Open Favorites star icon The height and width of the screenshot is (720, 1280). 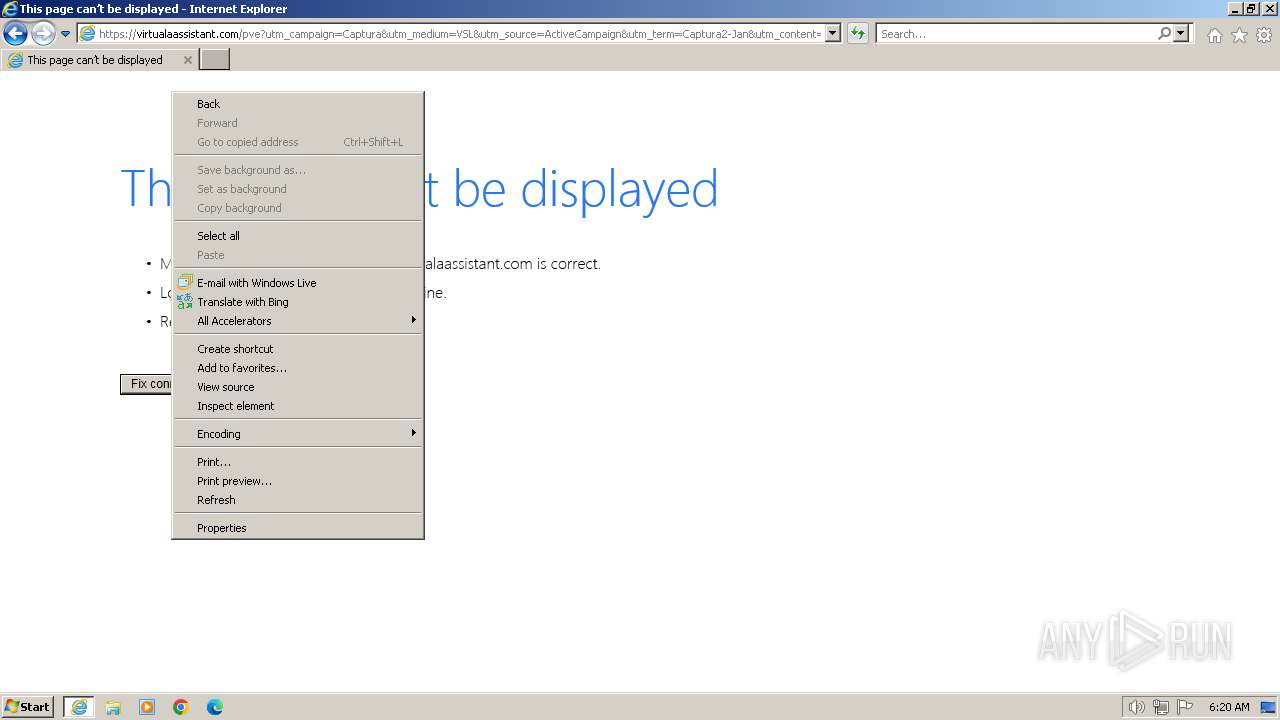1239,35
